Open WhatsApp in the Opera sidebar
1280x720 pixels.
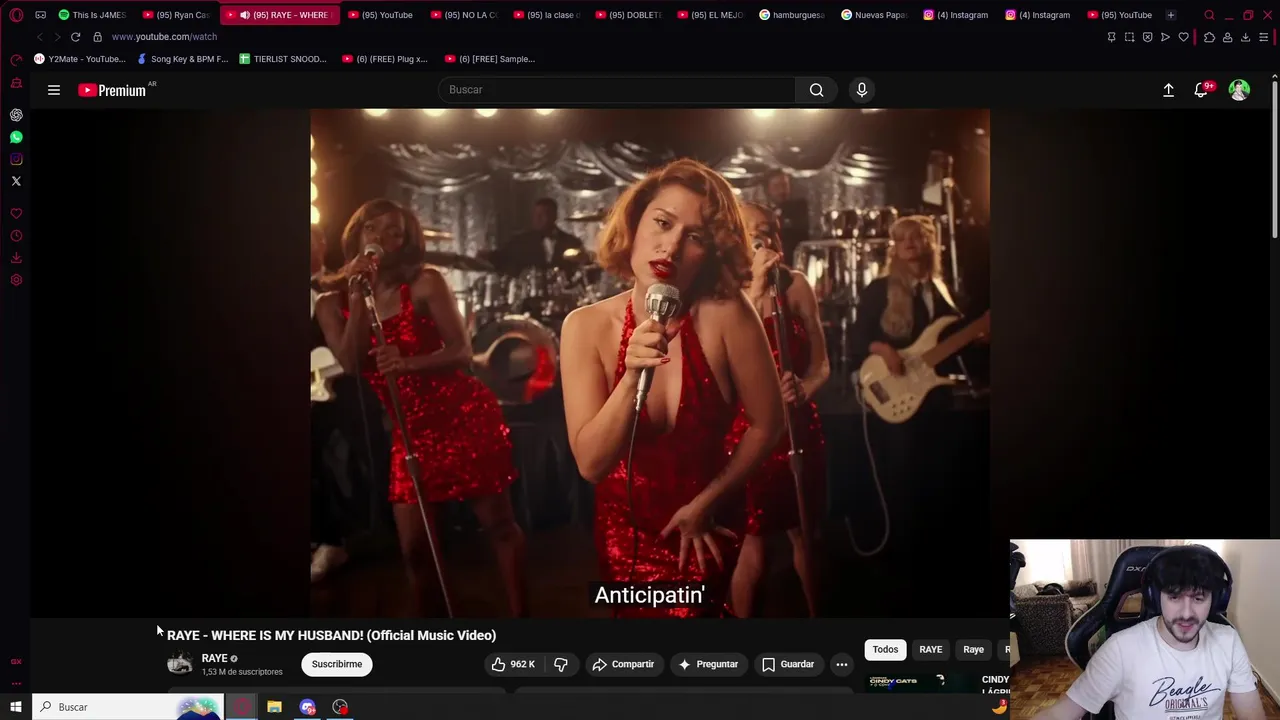[16, 137]
